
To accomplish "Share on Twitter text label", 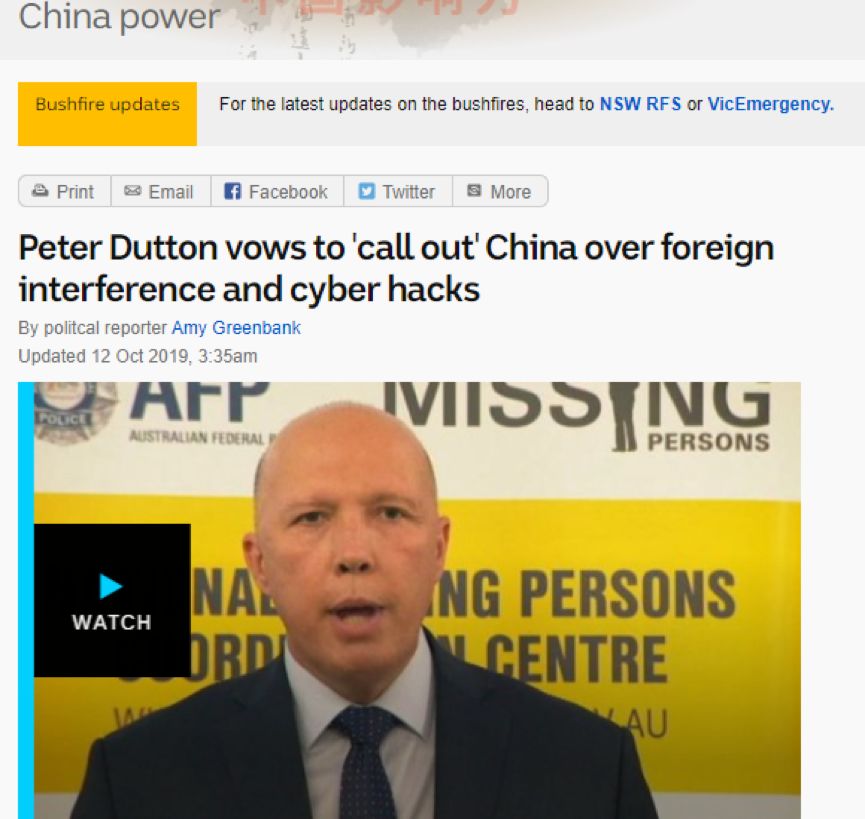I will tap(408, 192).
